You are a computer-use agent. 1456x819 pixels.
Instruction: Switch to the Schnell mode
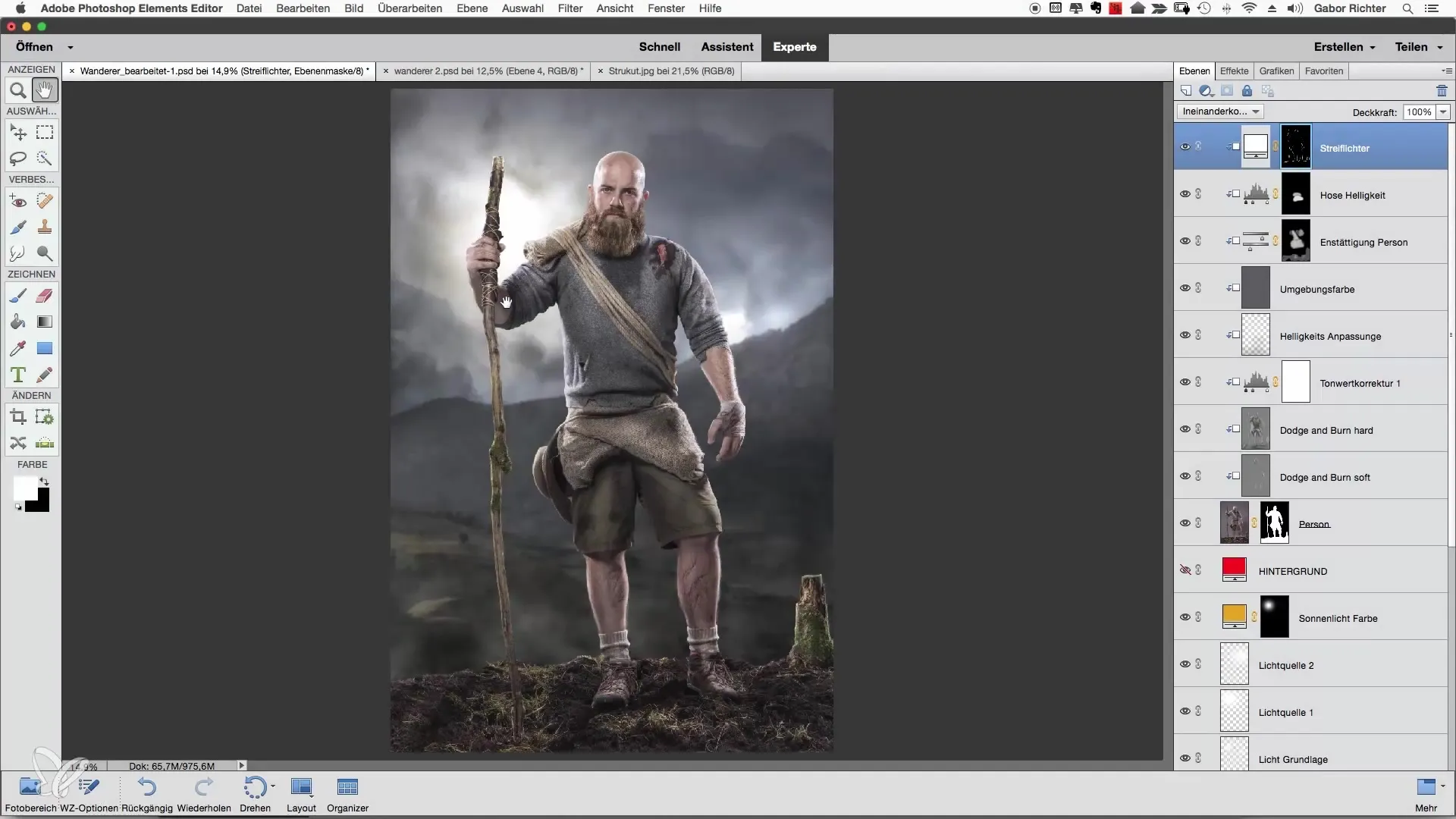(x=659, y=47)
